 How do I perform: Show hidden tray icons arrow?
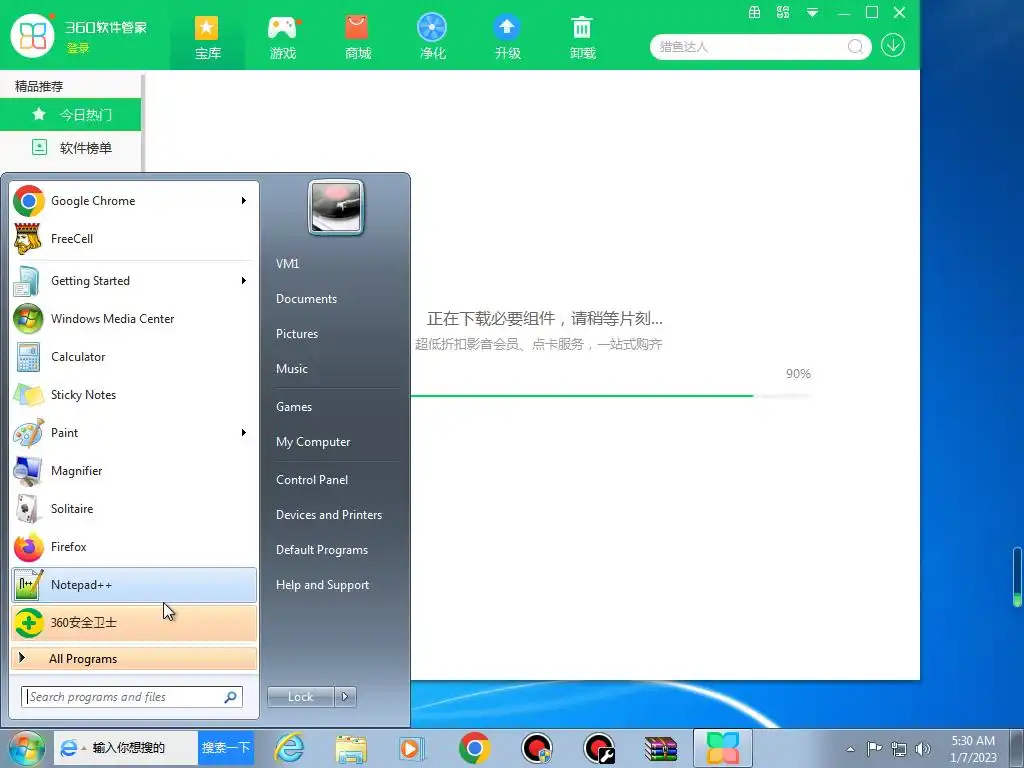(850, 749)
